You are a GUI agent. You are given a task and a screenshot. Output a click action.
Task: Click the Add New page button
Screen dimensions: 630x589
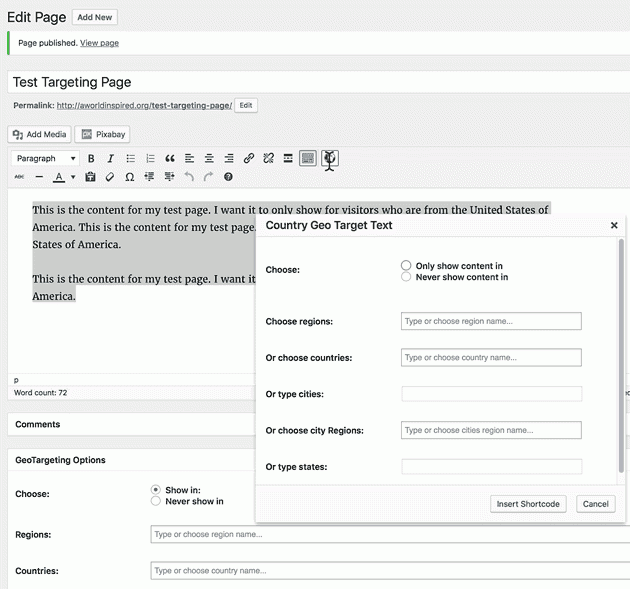pos(95,17)
